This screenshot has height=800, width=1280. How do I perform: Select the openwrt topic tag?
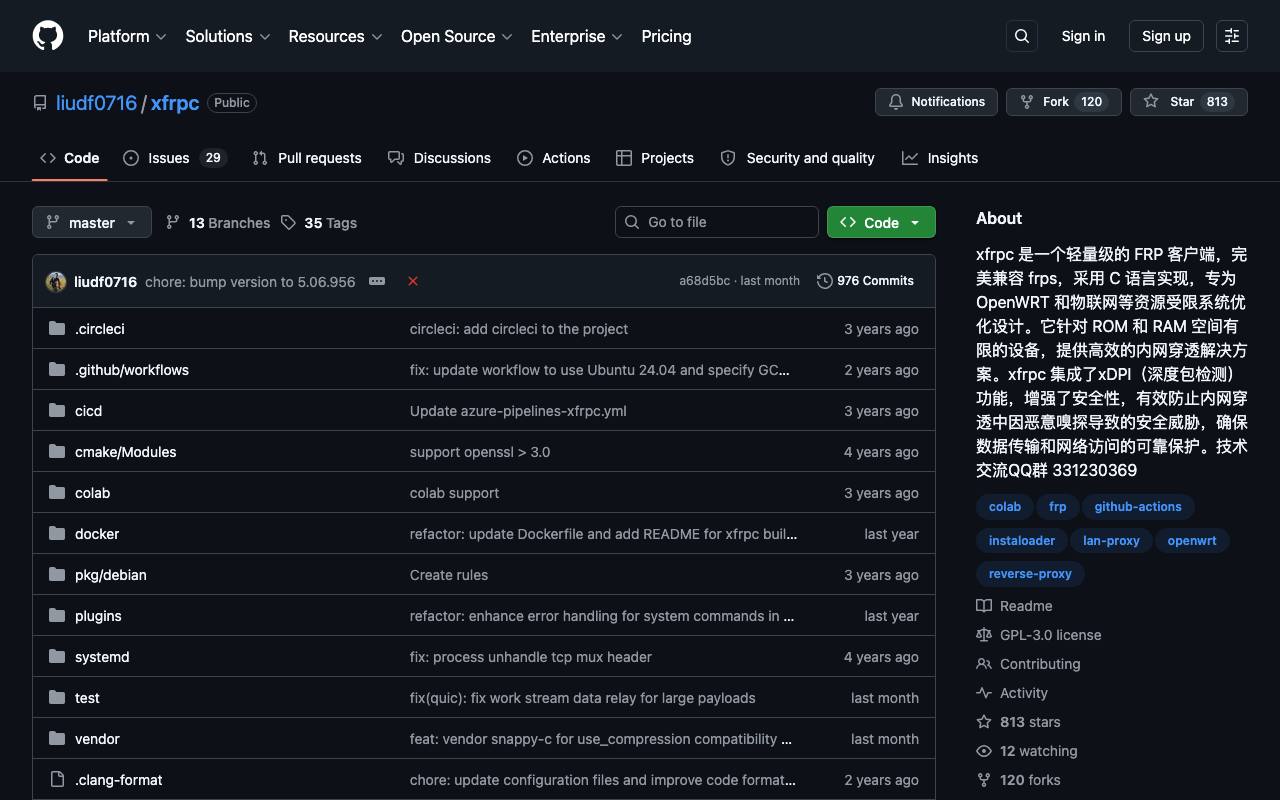point(1192,541)
